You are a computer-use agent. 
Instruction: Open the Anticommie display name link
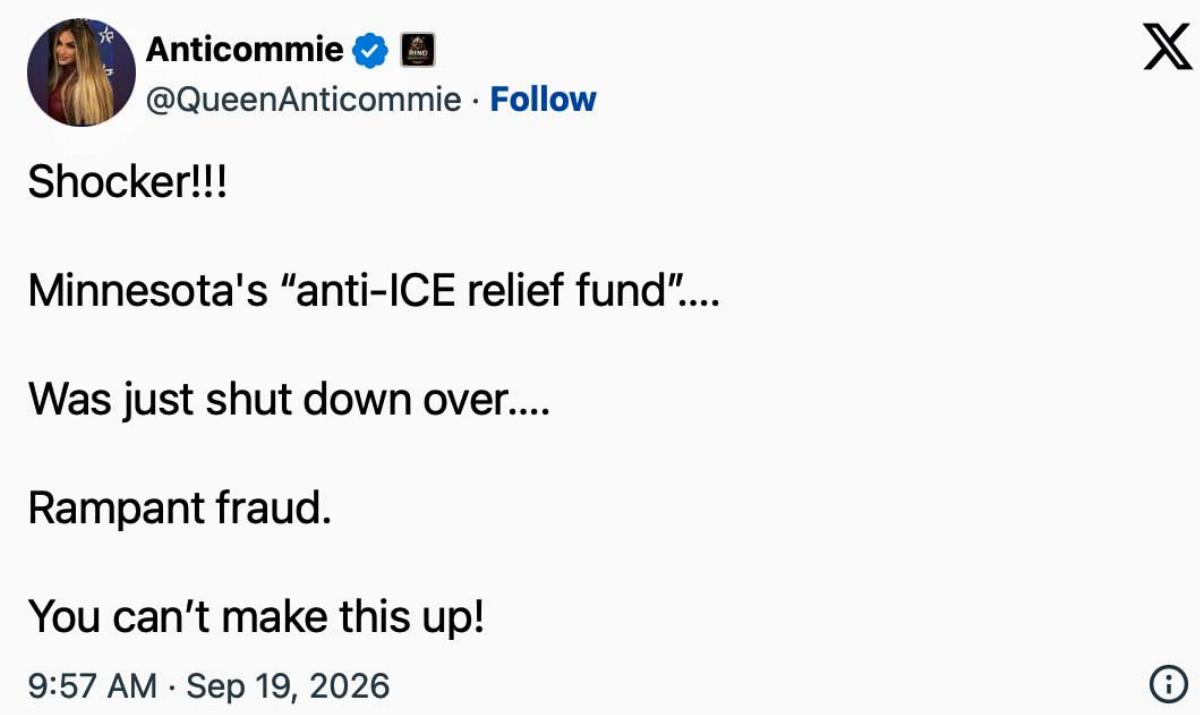point(246,49)
